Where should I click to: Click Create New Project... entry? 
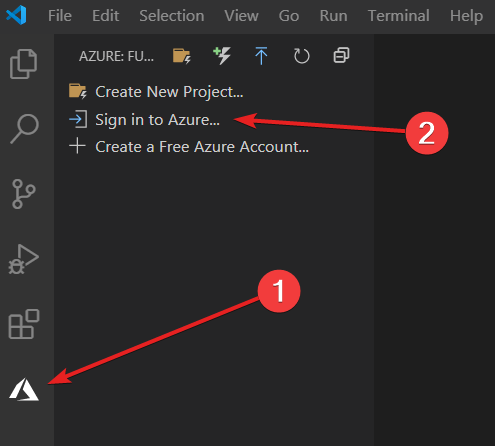[156, 92]
